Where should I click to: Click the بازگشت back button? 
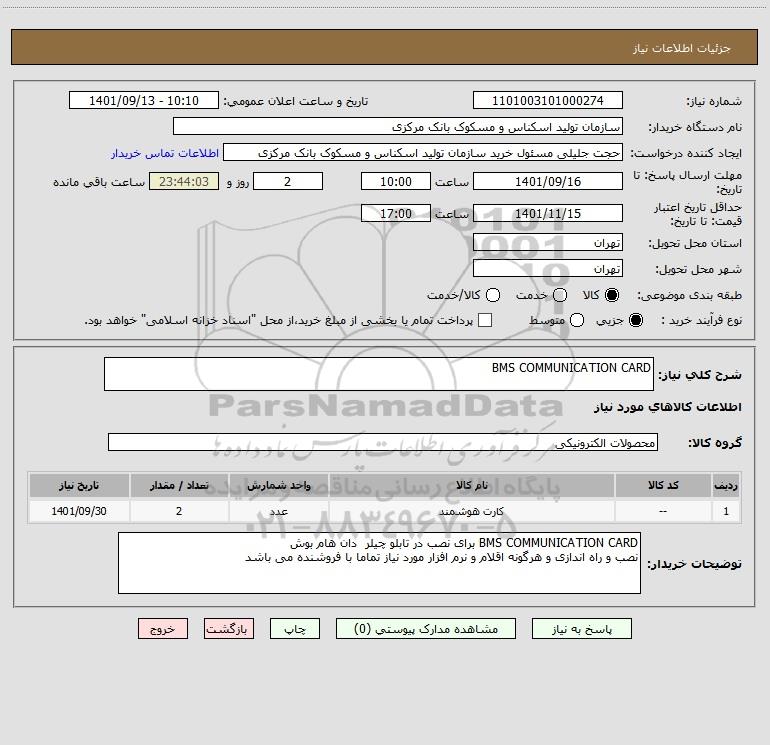[229, 629]
